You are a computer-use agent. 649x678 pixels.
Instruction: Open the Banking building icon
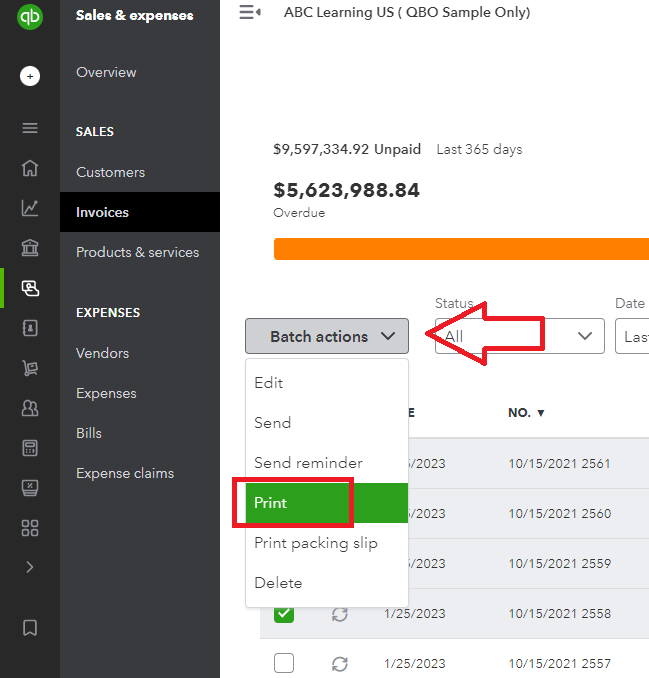point(30,248)
